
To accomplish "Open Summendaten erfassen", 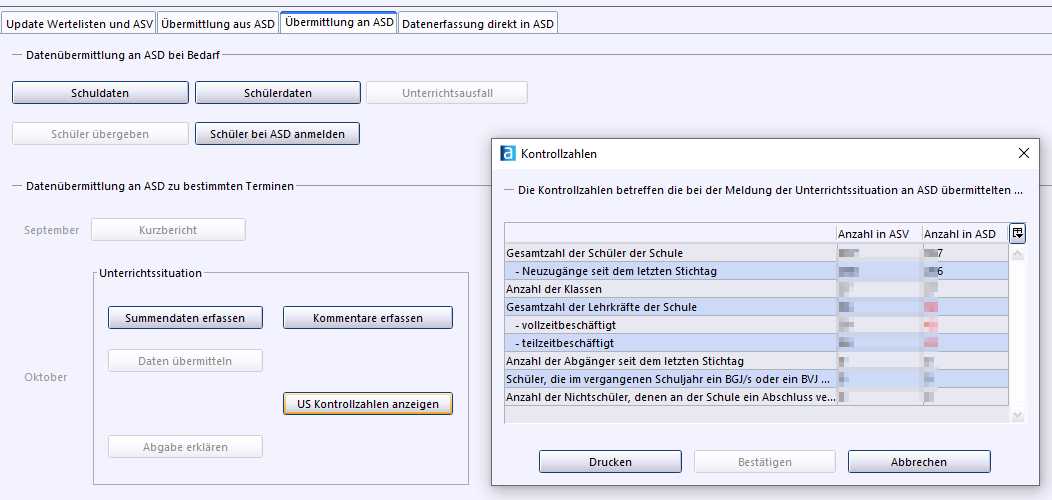I will click(184, 318).
